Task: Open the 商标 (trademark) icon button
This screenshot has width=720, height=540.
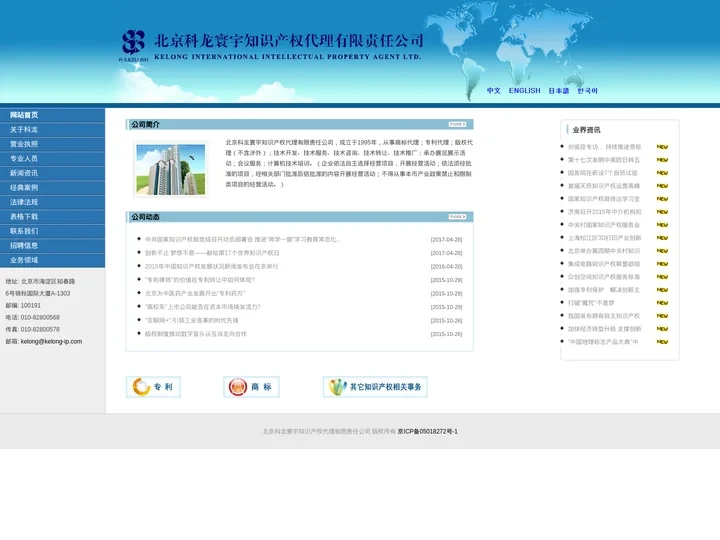Action: tap(251, 387)
